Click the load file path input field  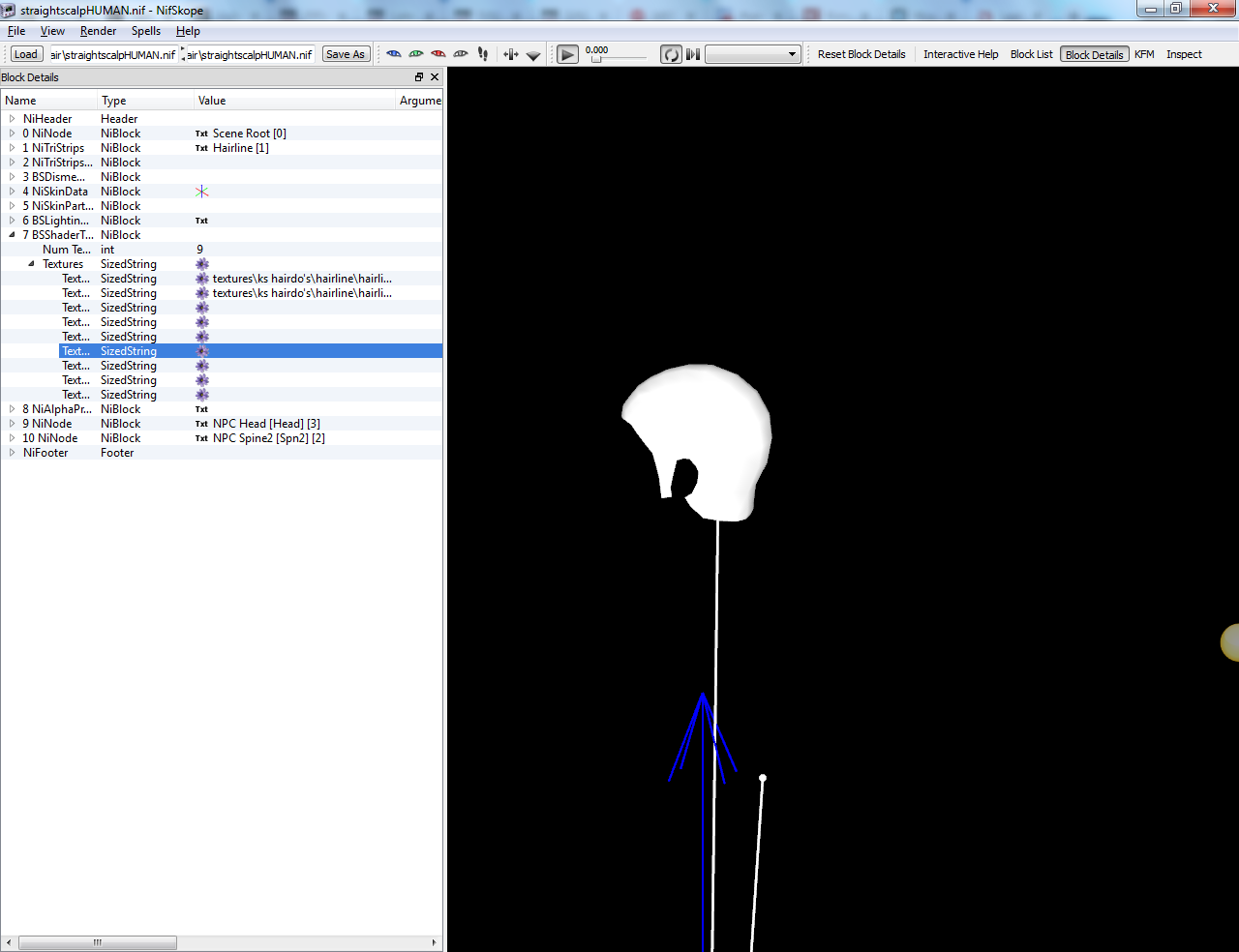point(113,54)
